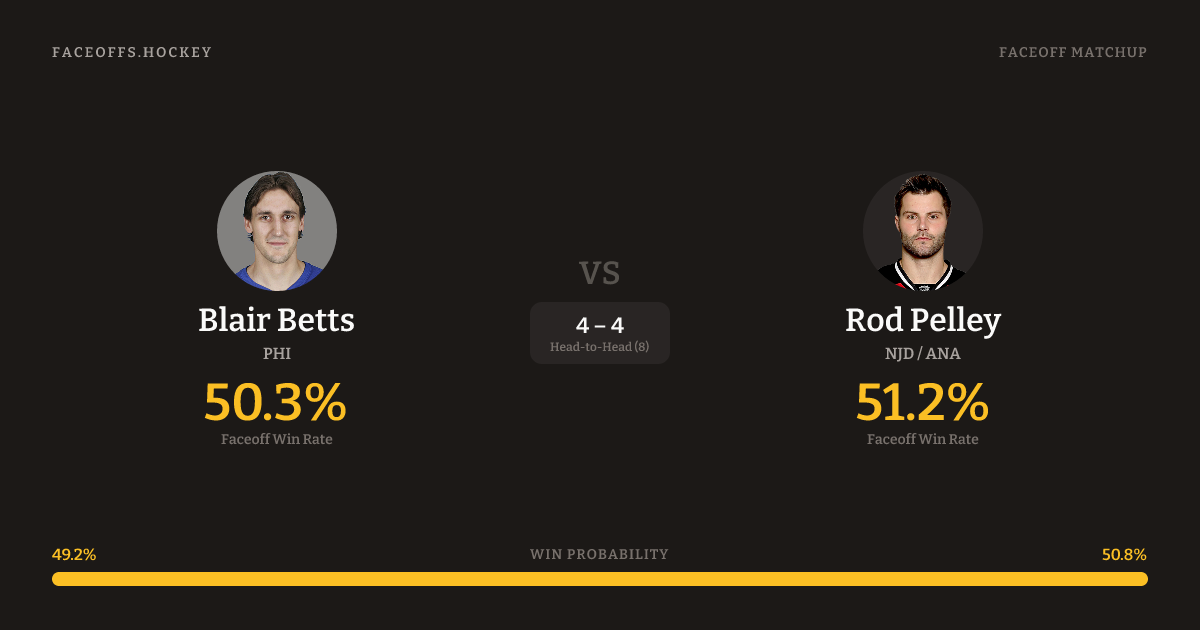Click the WIN PROBABILITY heading
Screen dimensions: 1200x630
click(x=599, y=554)
